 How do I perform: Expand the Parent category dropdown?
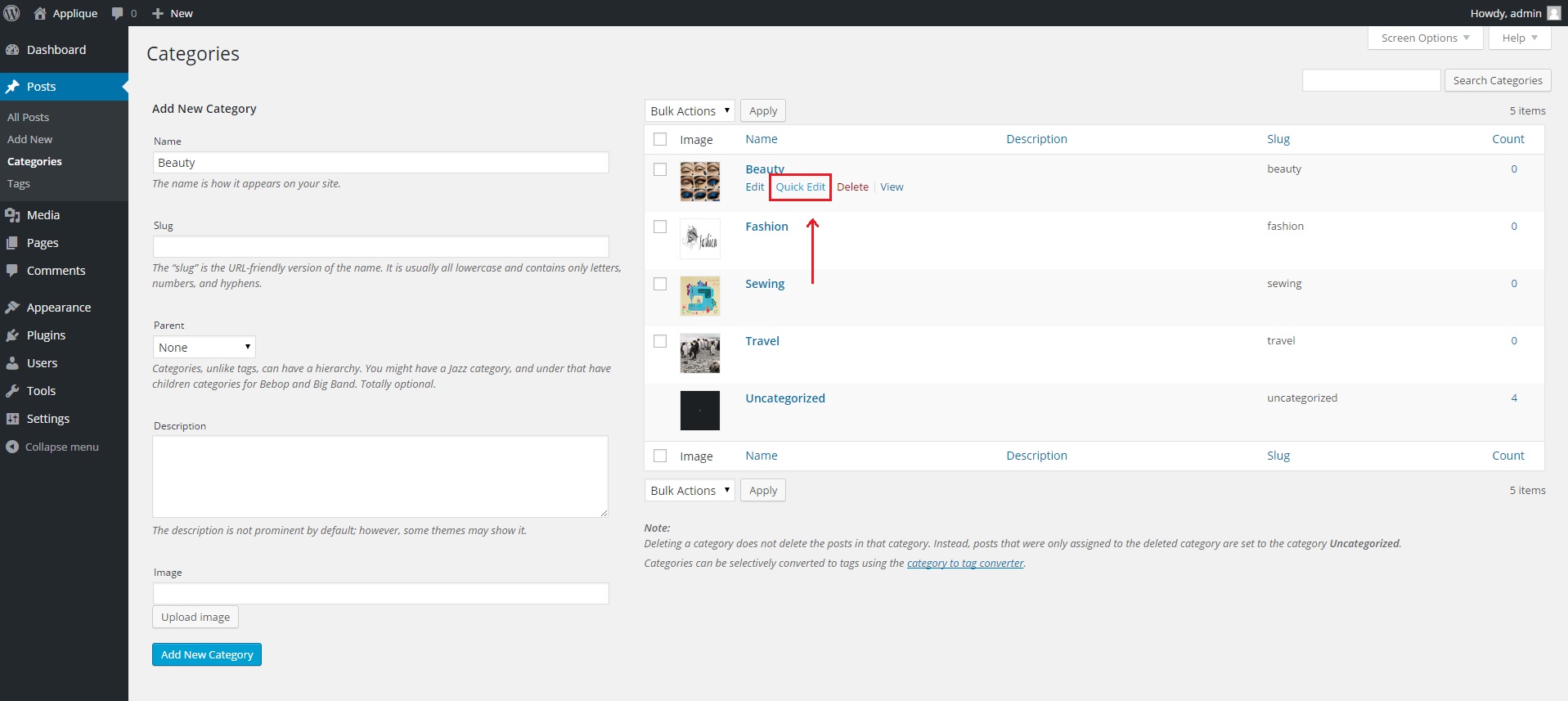coord(204,348)
